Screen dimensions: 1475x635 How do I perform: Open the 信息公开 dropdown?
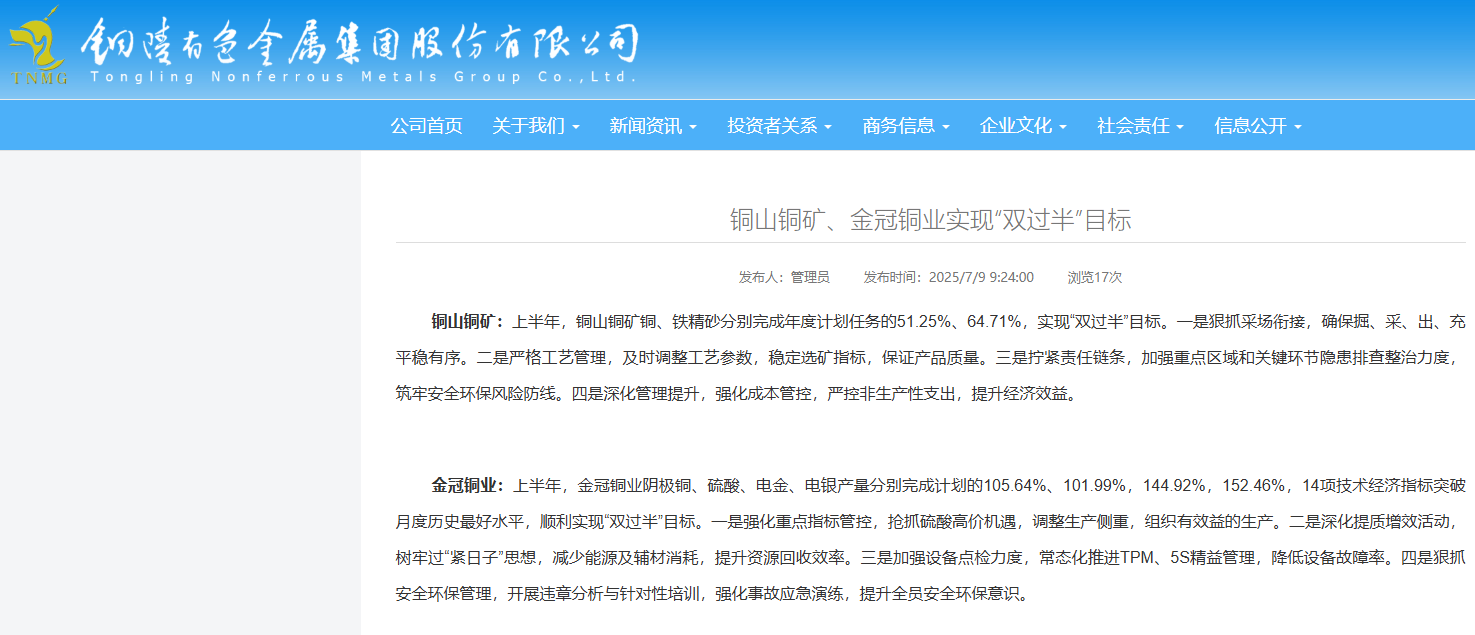pos(1258,126)
